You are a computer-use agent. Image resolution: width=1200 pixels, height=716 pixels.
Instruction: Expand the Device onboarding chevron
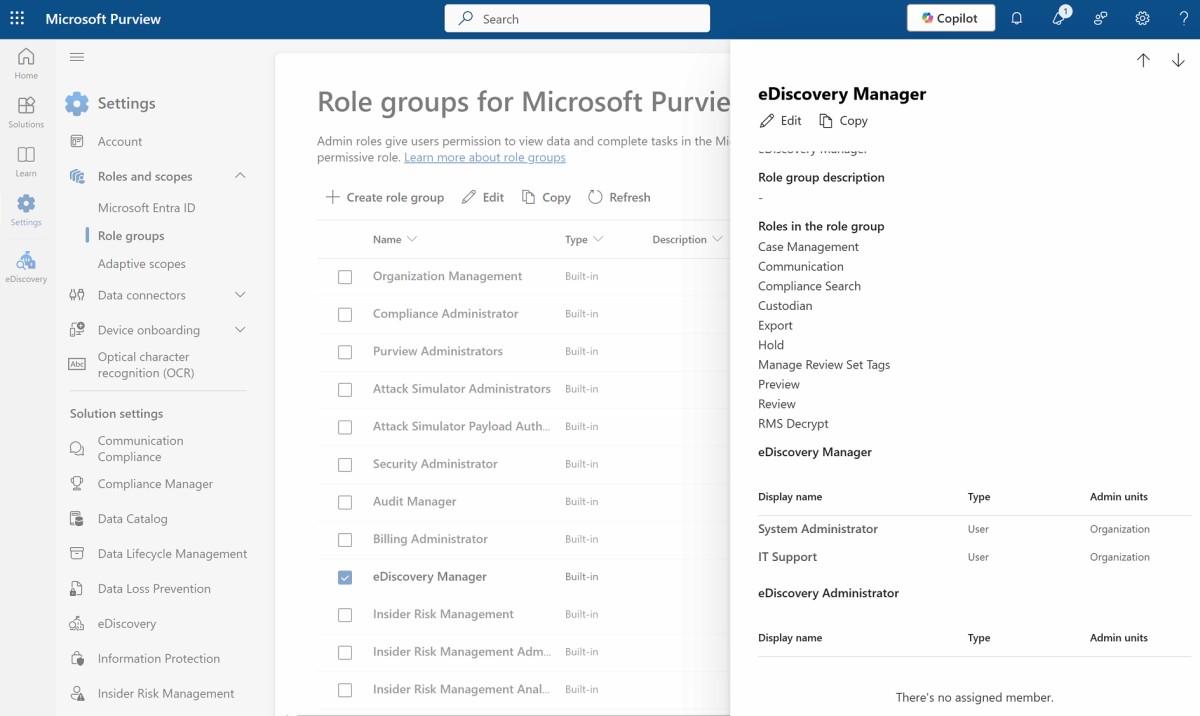240,330
